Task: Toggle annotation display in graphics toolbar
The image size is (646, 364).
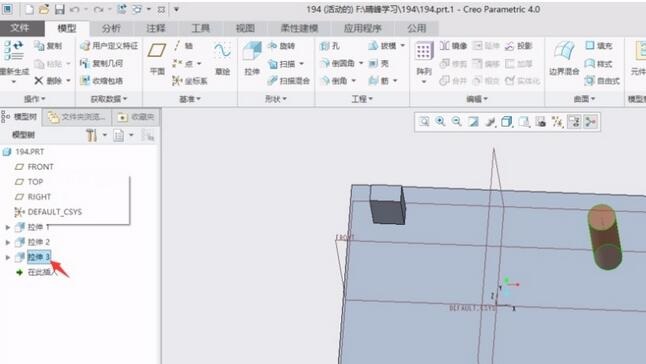Action: pos(574,121)
